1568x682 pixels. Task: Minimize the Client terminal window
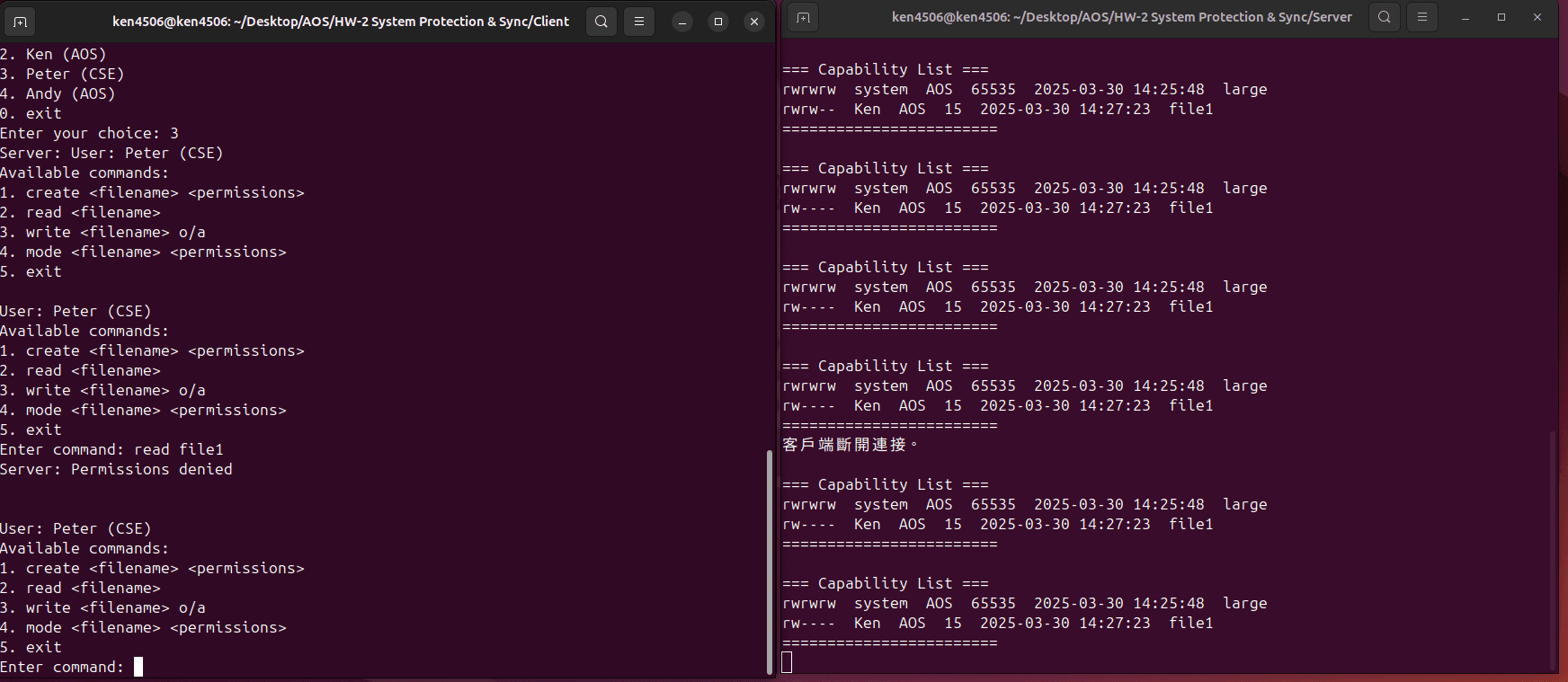[682, 22]
